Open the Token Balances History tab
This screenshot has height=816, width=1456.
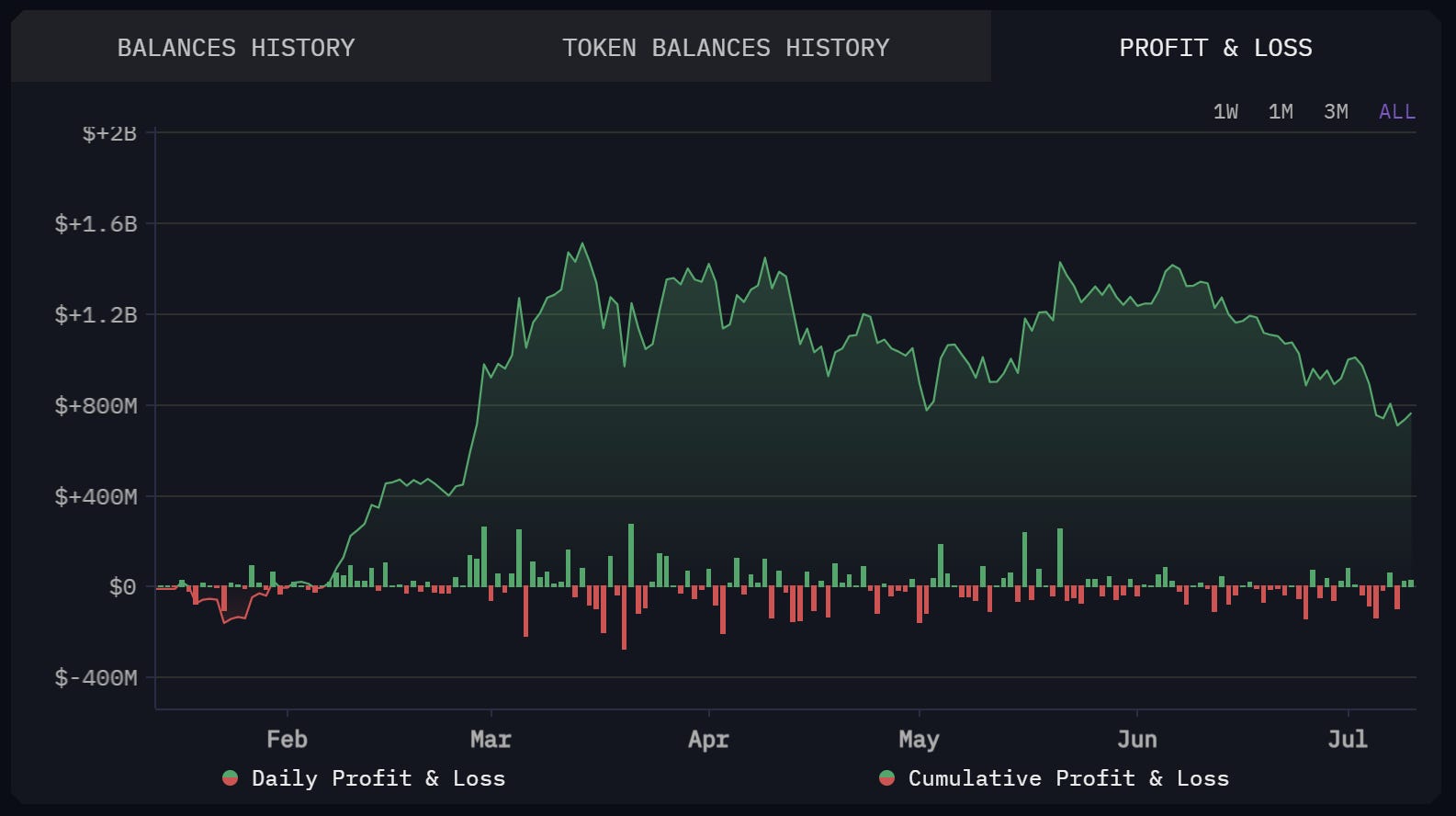(726, 48)
